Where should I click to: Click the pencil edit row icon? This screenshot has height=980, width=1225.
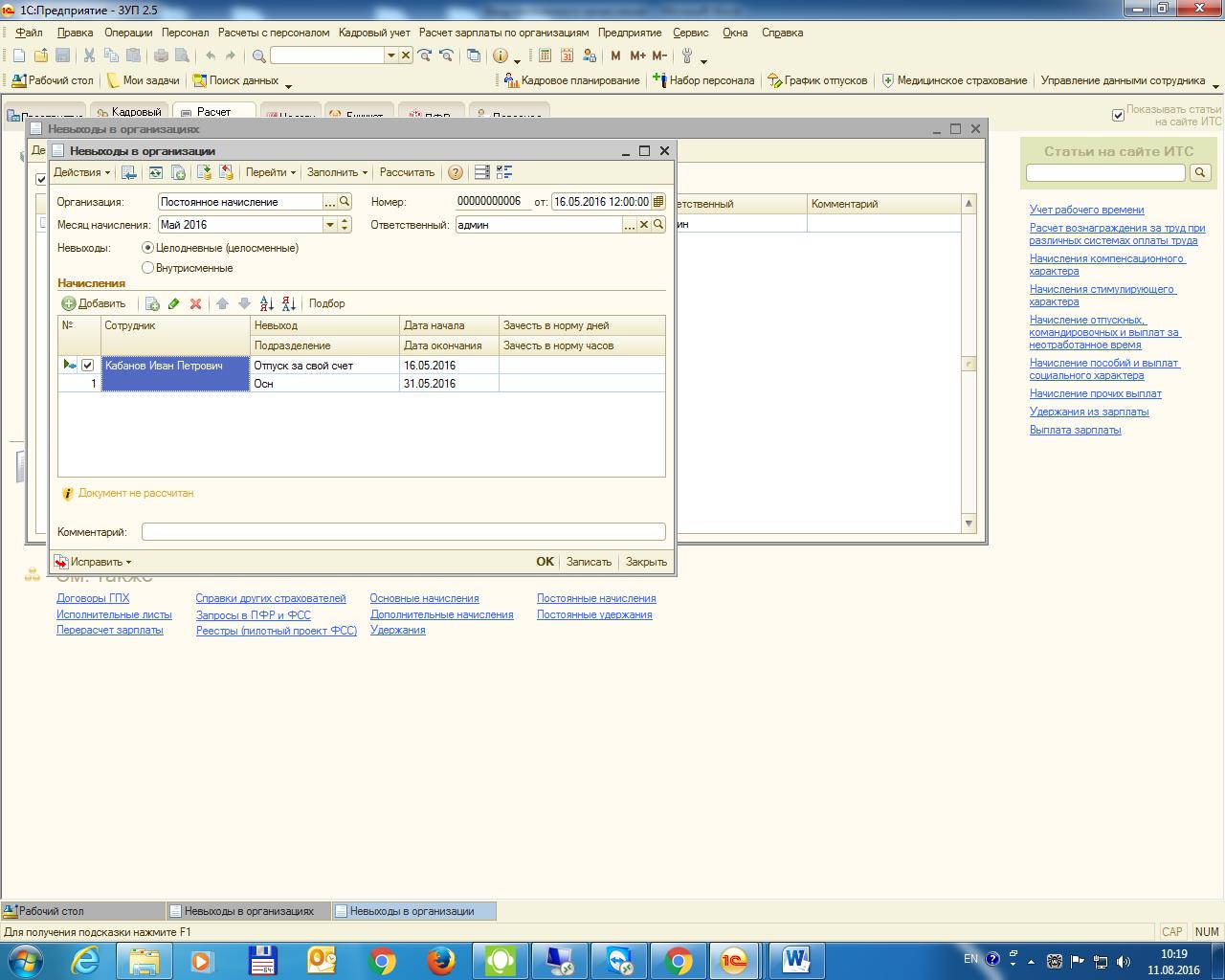(173, 303)
